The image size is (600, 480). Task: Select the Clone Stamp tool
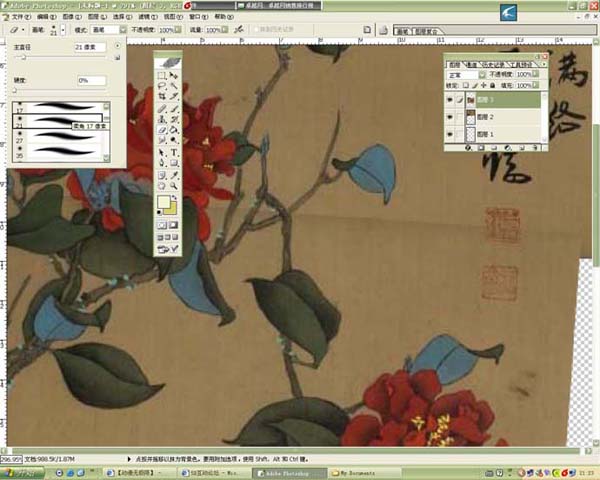(162, 119)
